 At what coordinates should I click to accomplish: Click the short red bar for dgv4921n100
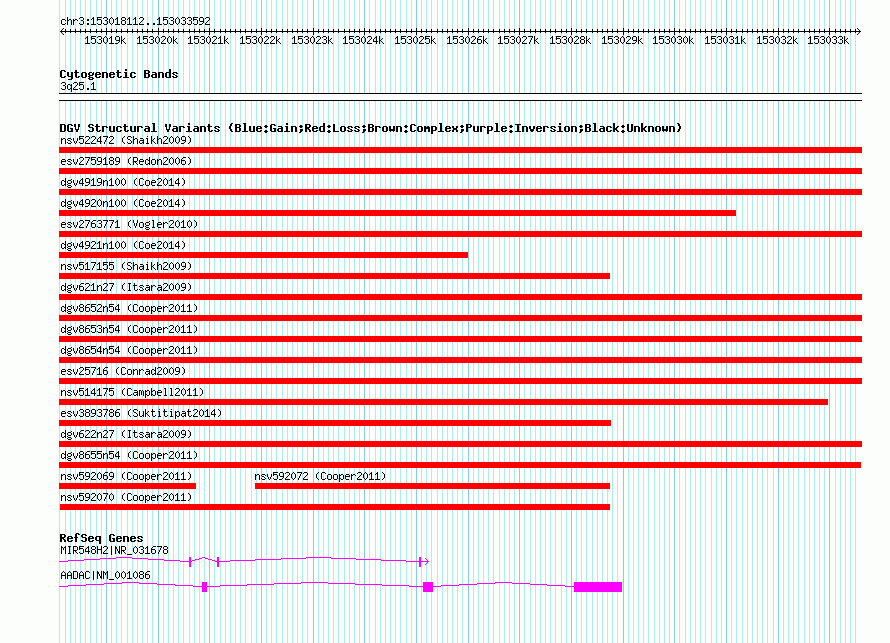click(263, 255)
